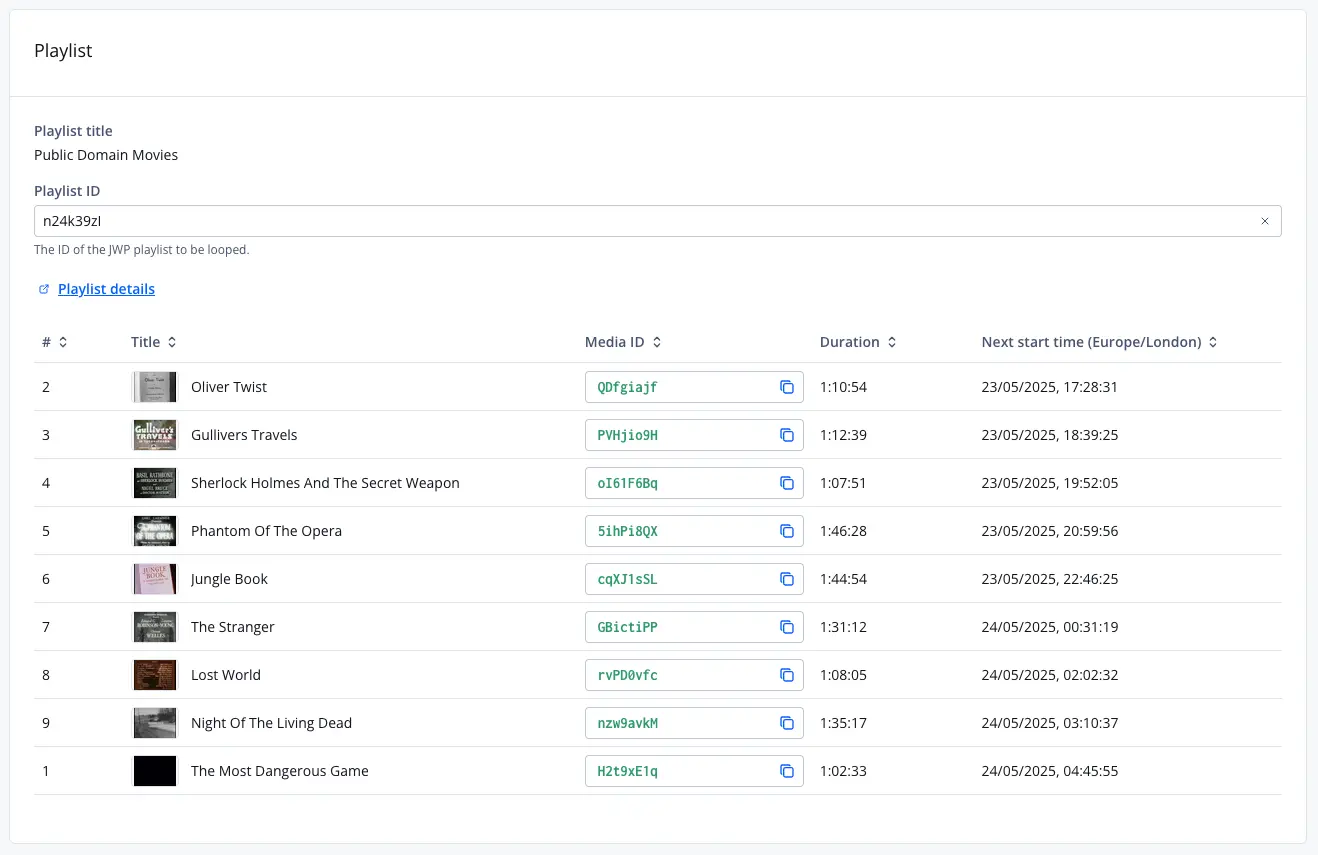The image size is (1318, 855).
Task: Expand the sort chevron on the Media ID column
Action: tap(656, 341)
